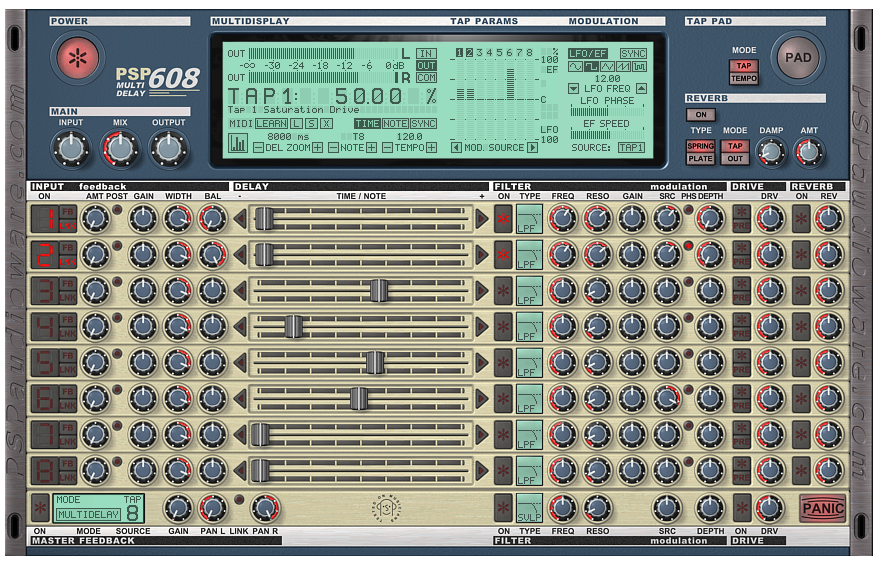
Task: Click the LPF filter type icon for tap 1
Action: pos(529,220)
